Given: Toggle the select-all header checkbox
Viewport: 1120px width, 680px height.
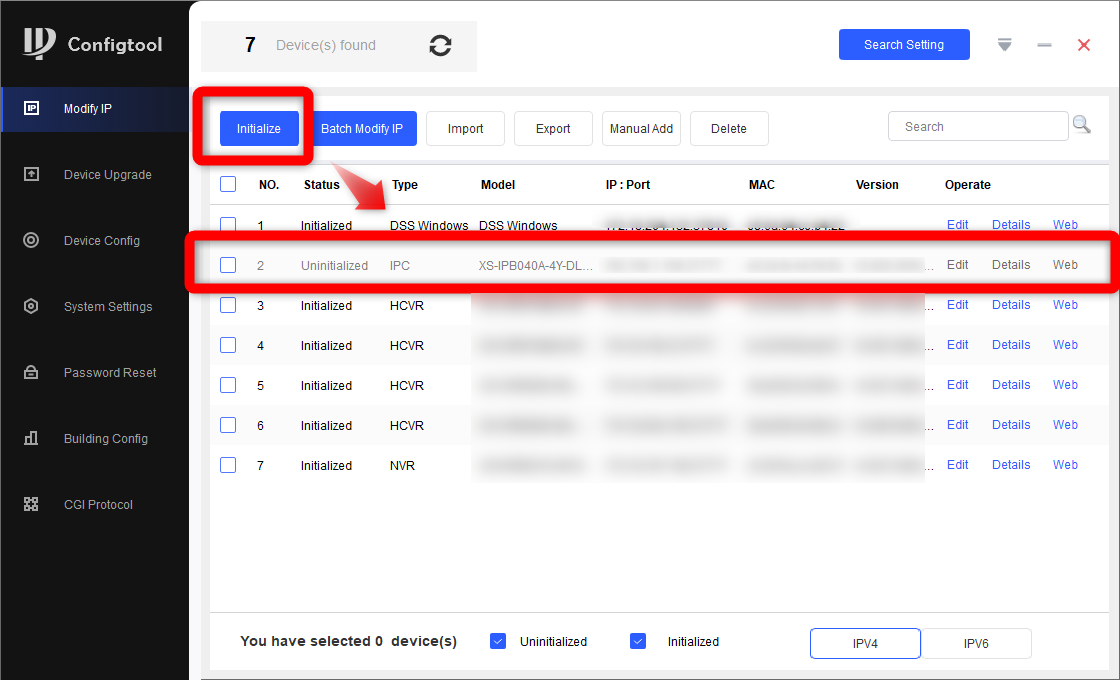Looking at the screenshot, I should [228, 184].
